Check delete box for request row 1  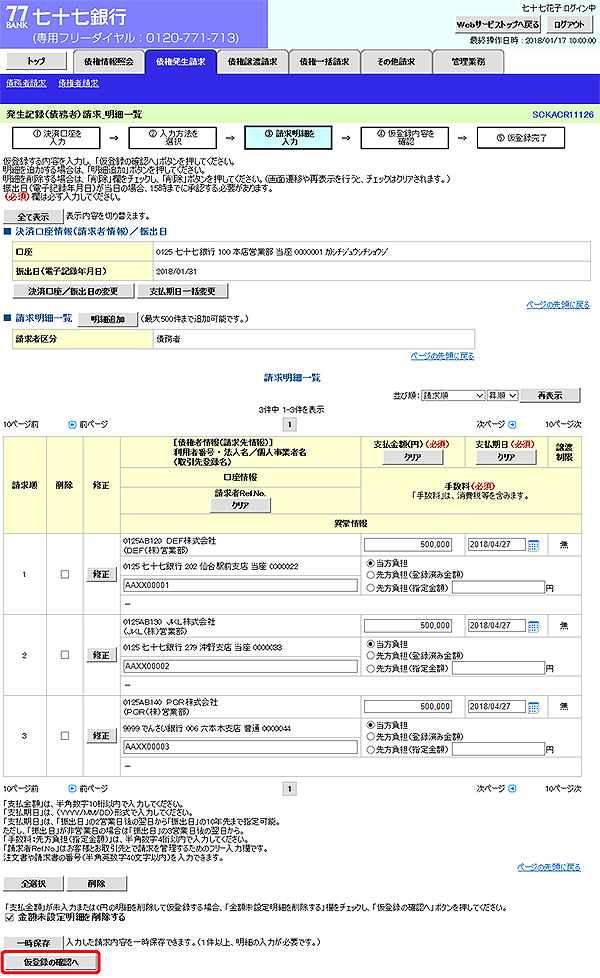65,574
